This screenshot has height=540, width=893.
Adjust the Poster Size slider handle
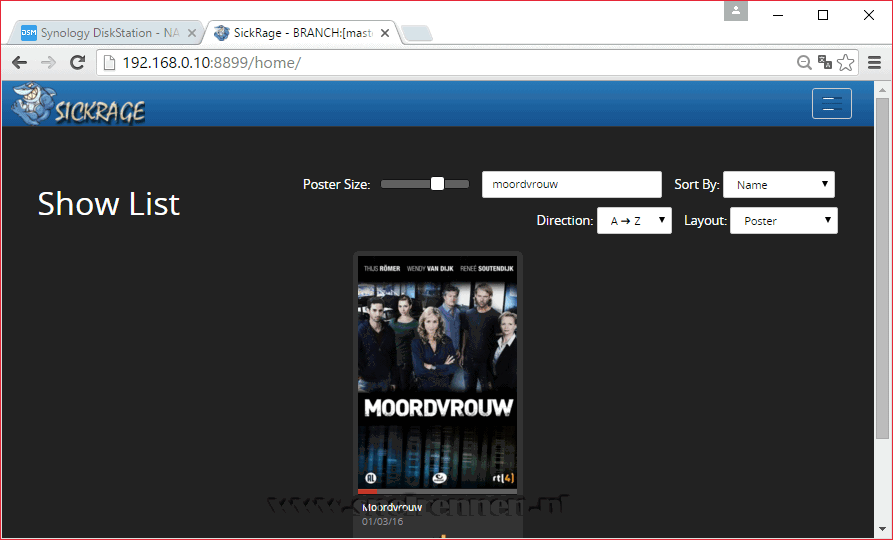coord(437,183)
